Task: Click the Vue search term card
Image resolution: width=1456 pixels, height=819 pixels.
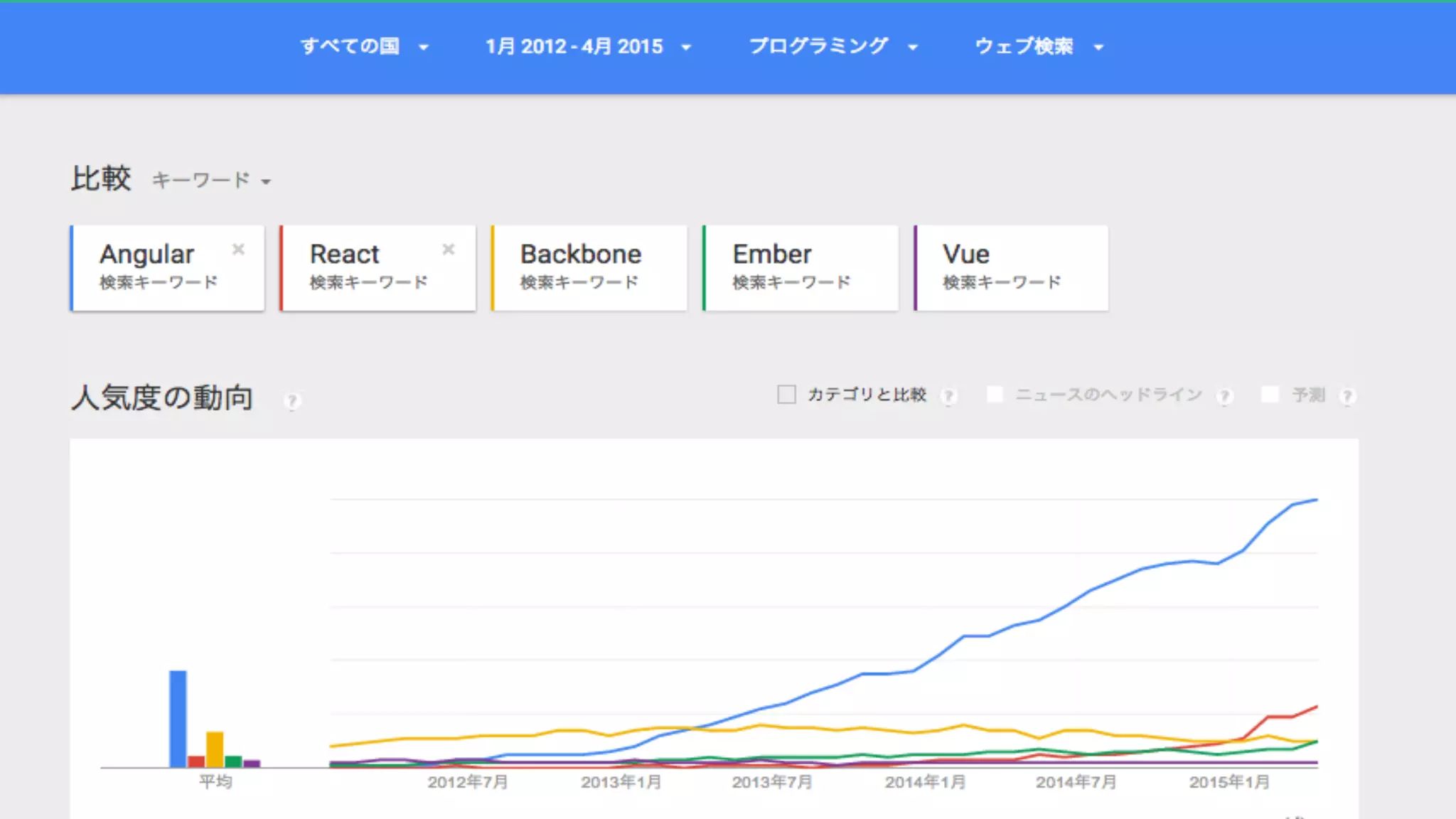Action: click(x=1011, y=268)
